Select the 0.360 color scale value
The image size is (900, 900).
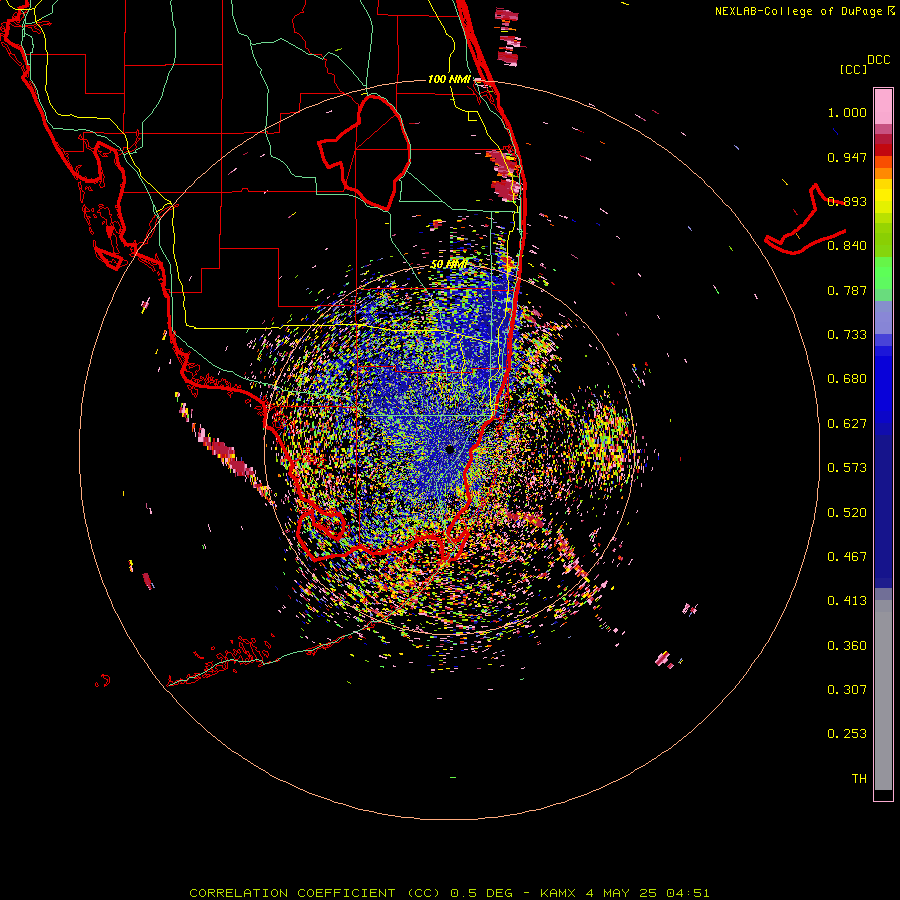click(847, 646)
